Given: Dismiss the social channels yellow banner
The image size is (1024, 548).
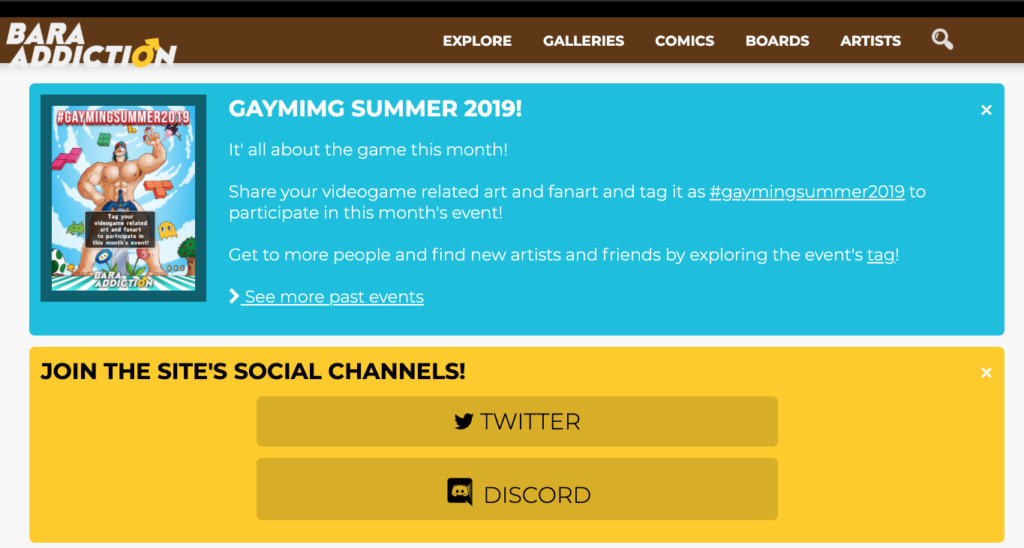Looking at the screenshot, I should click(x=986, y=373).
